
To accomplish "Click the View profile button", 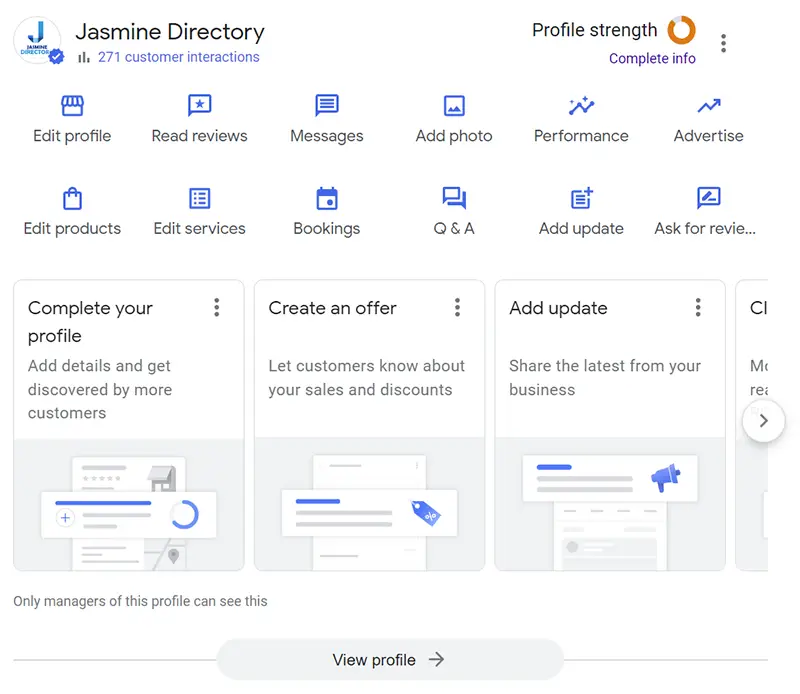I will pyautogui.click(x=390, y=660).
